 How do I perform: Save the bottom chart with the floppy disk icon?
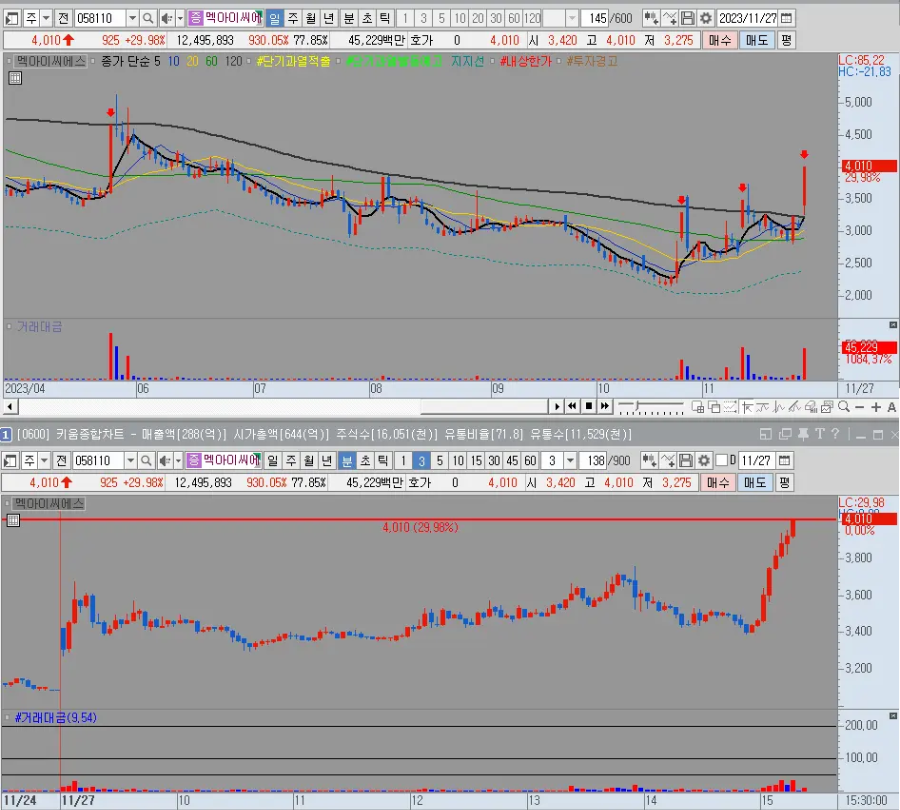tap(686, 460)
